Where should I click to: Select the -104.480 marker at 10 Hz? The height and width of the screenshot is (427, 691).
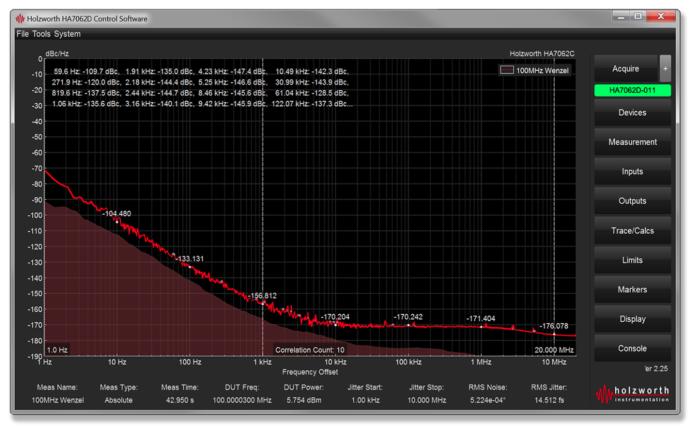click(x=117, y=214)
